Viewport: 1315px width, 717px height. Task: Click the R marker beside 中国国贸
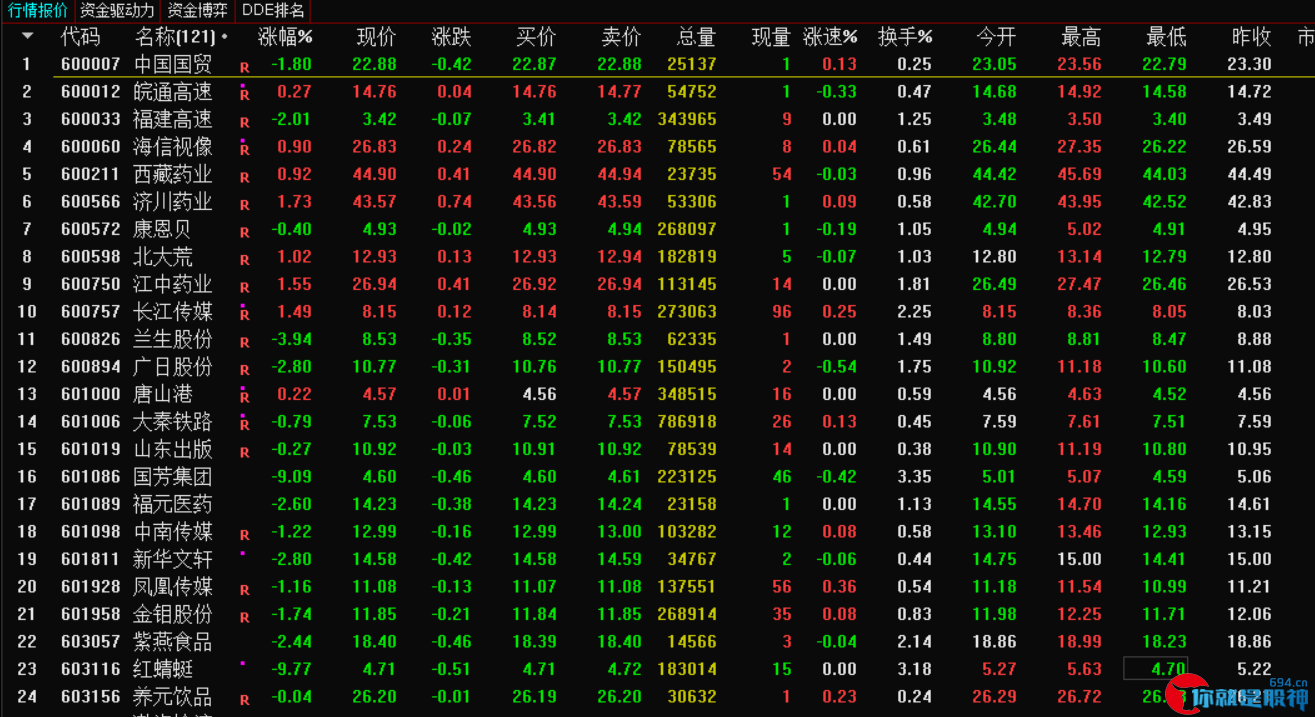[x=244, y=67]
